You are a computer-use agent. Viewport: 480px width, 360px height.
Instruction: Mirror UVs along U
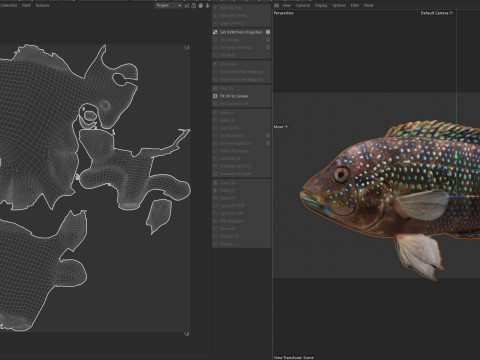tap(242, 113)
